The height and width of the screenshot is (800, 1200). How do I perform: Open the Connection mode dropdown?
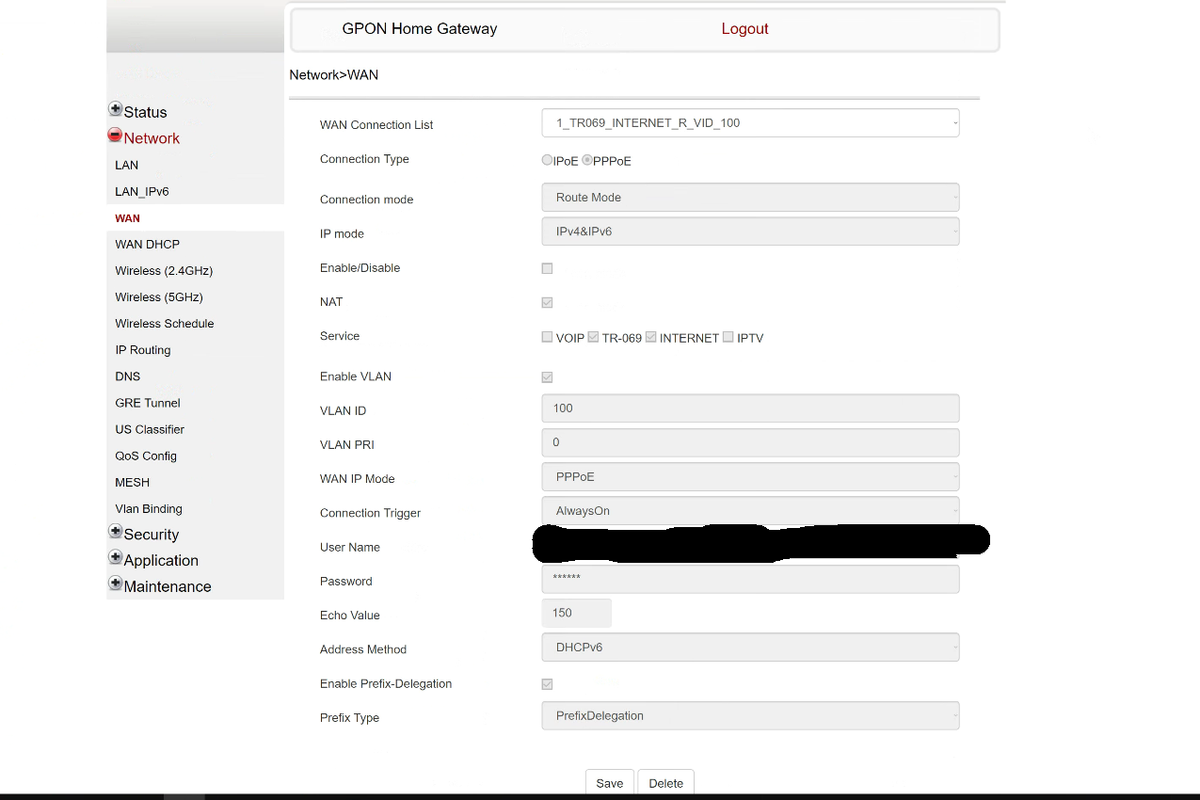(x=750, y=198)
